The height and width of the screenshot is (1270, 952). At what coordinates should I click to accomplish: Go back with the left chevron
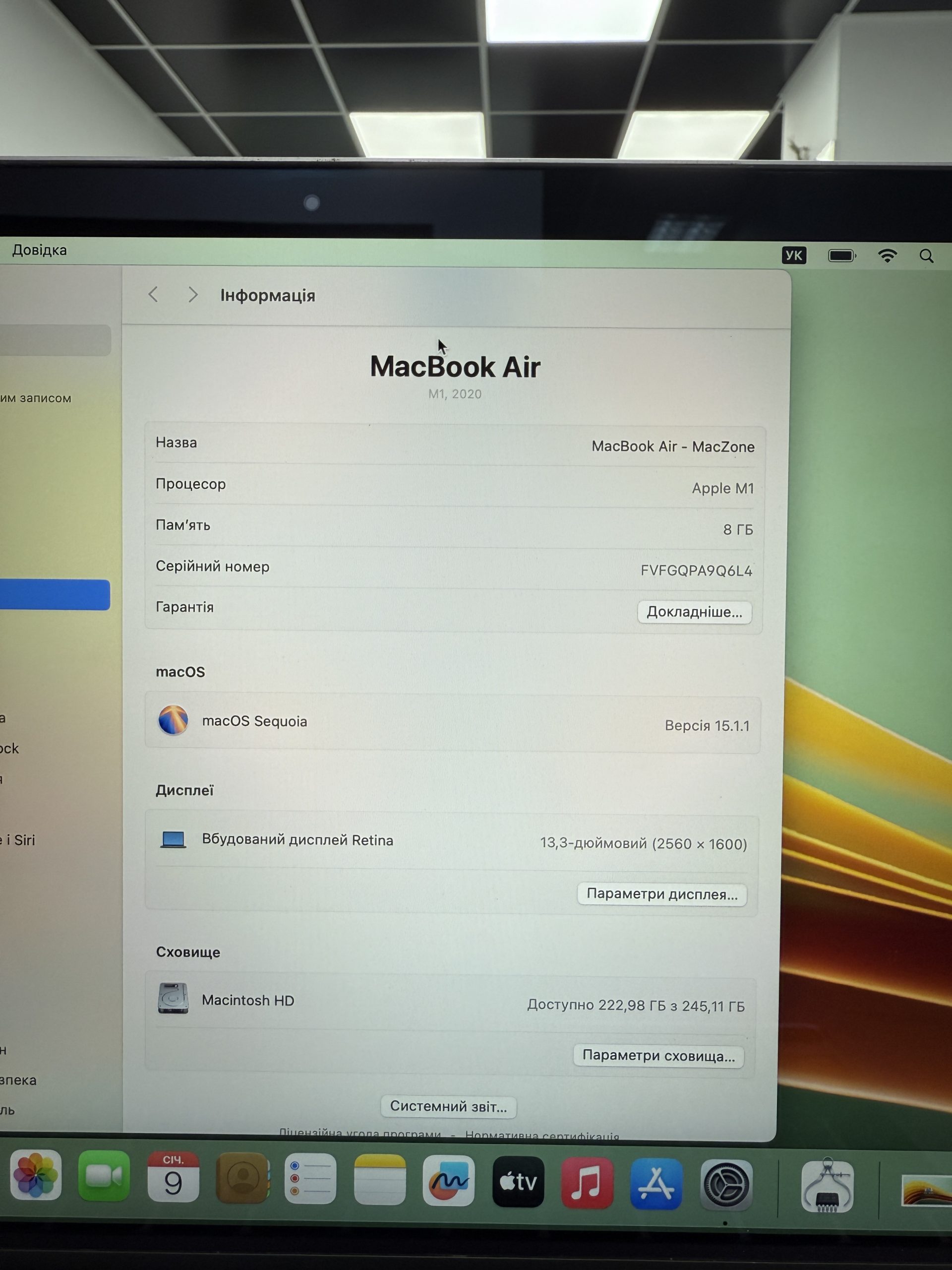(x=153, y=295)
